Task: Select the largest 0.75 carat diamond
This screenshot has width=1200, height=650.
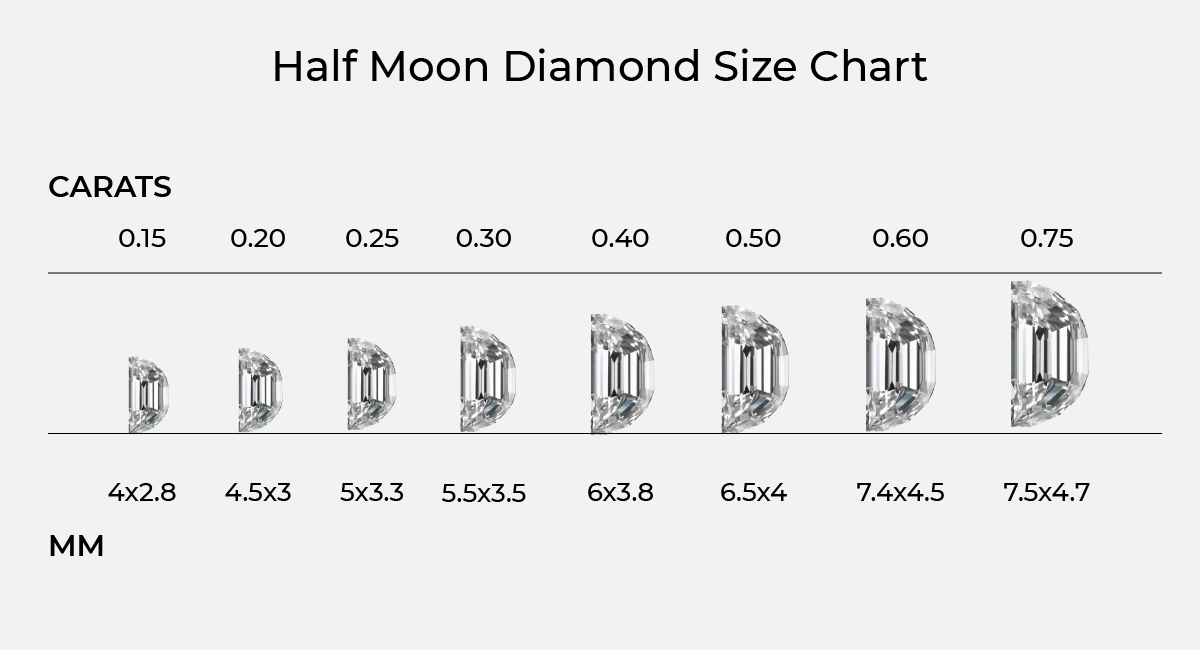Action: 1049,354
